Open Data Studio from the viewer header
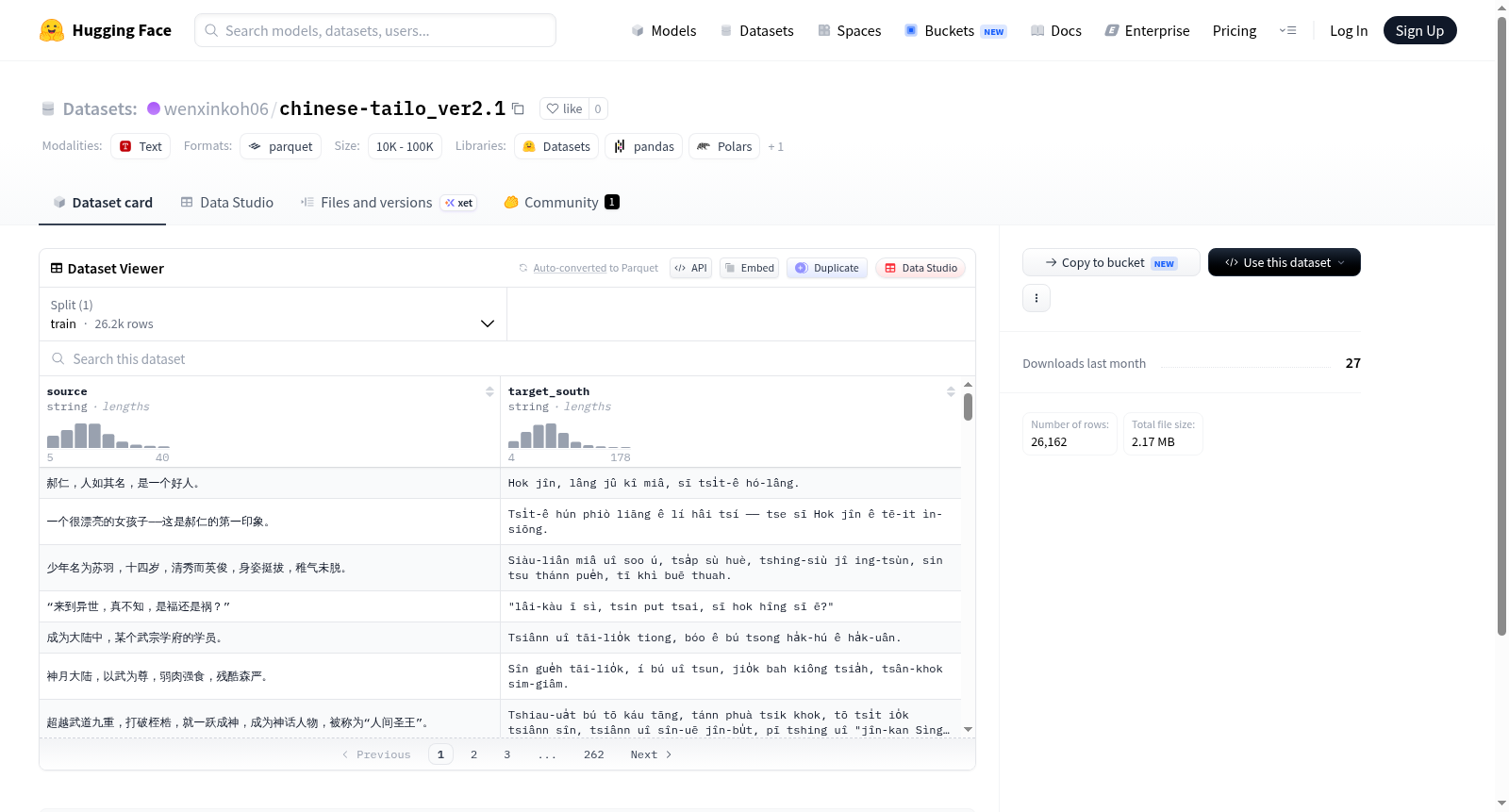Image resolution: width=1509 pixels, height=812 pixels. (920, 268)
